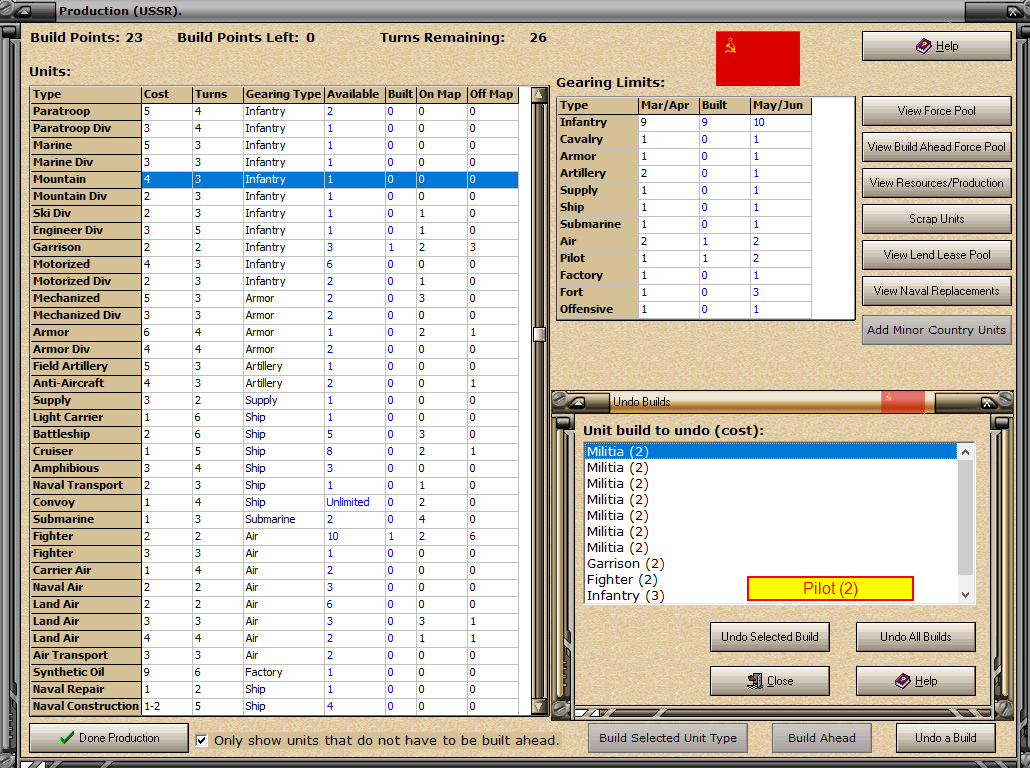Uncheck the only show non-build-ahead units checkbox
1030x768 pixels.
click(202, 740)
